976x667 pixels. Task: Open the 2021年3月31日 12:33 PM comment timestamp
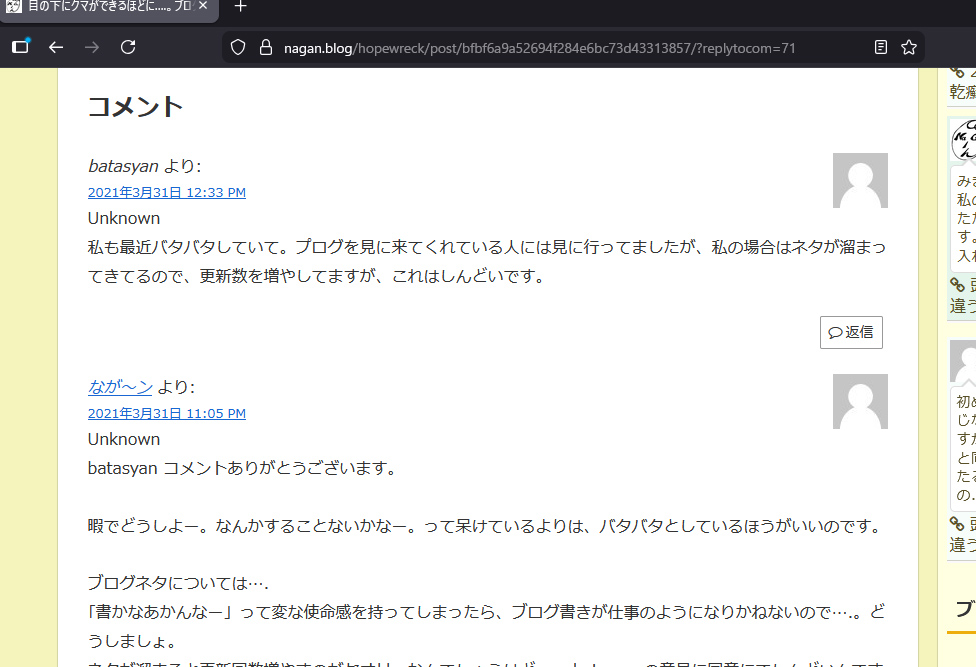tap(166, 192)
